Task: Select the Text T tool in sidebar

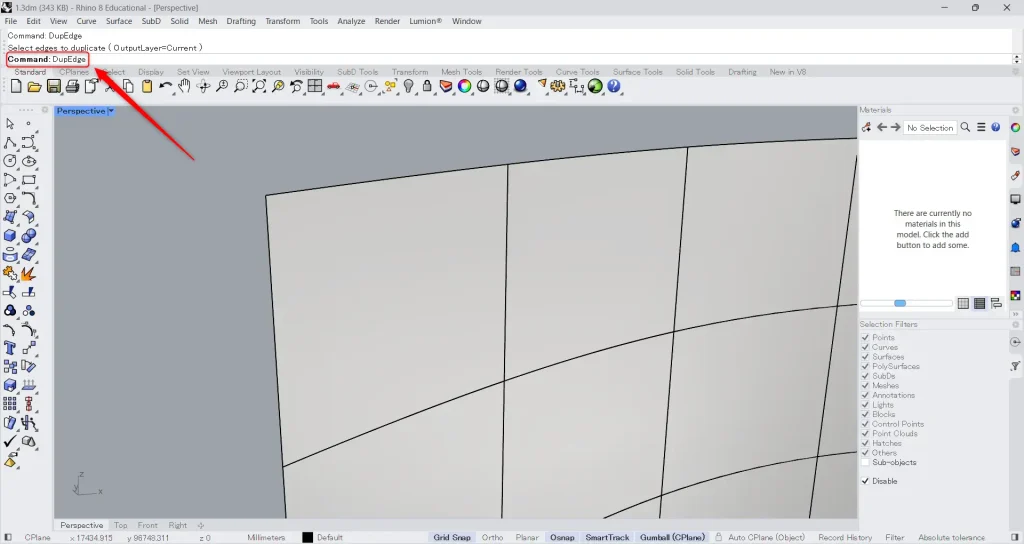Action: click(x=10, y=348)
